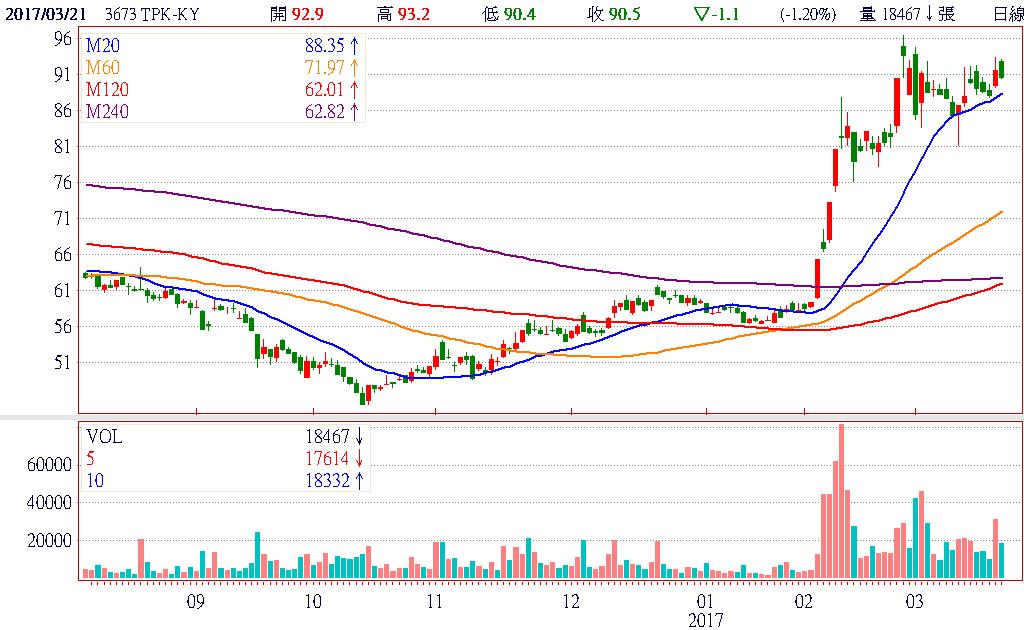Viewport: 1024px width, 630px height.
Task: Click the 2017 year label on time axis
Action: tap(705, 620)
